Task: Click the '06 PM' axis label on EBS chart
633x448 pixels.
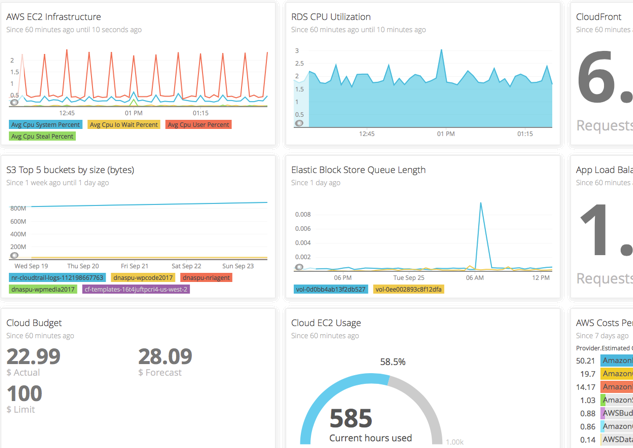Action: (x=342, y=278)
